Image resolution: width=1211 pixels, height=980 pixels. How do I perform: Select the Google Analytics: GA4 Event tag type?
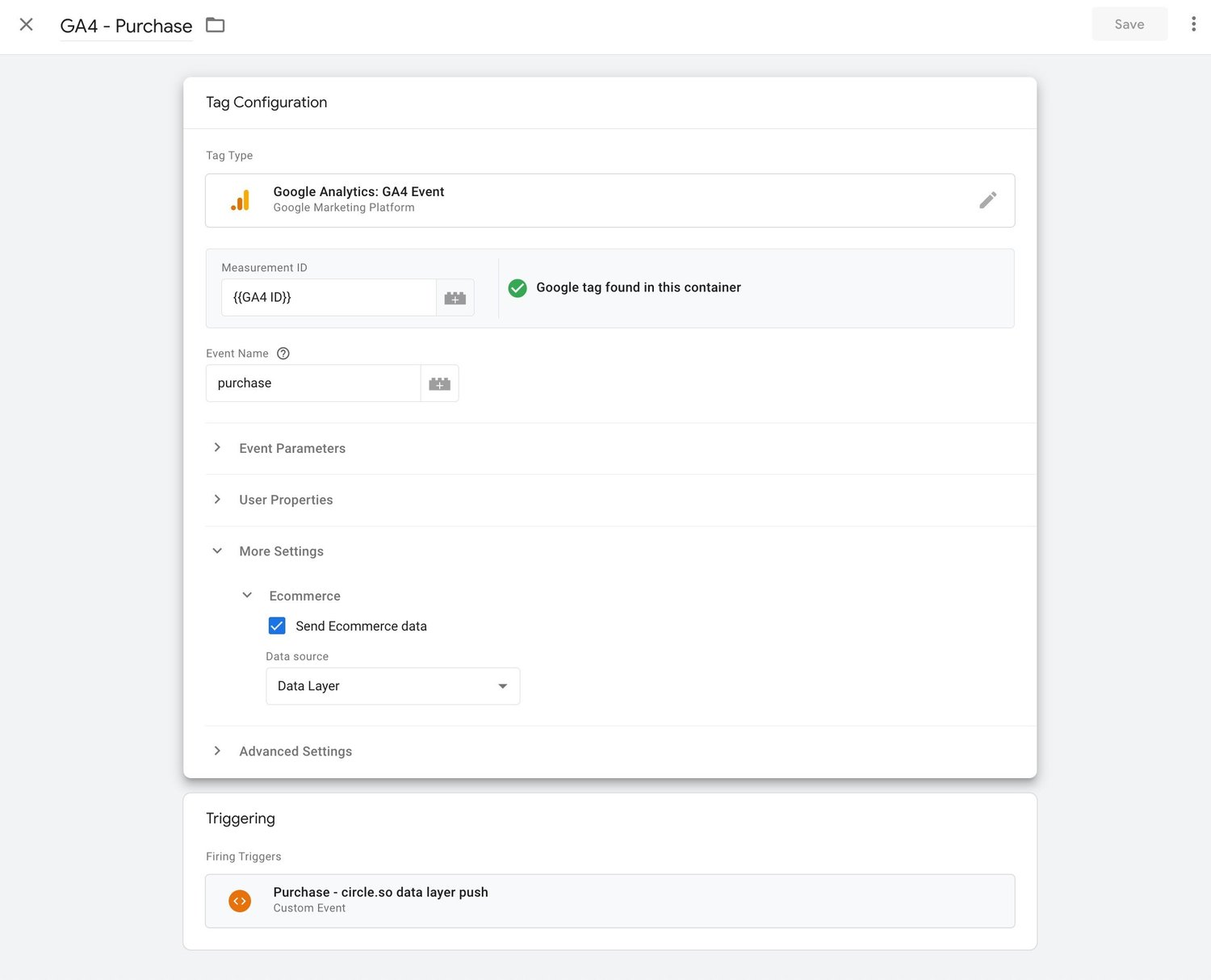[610, 200]
